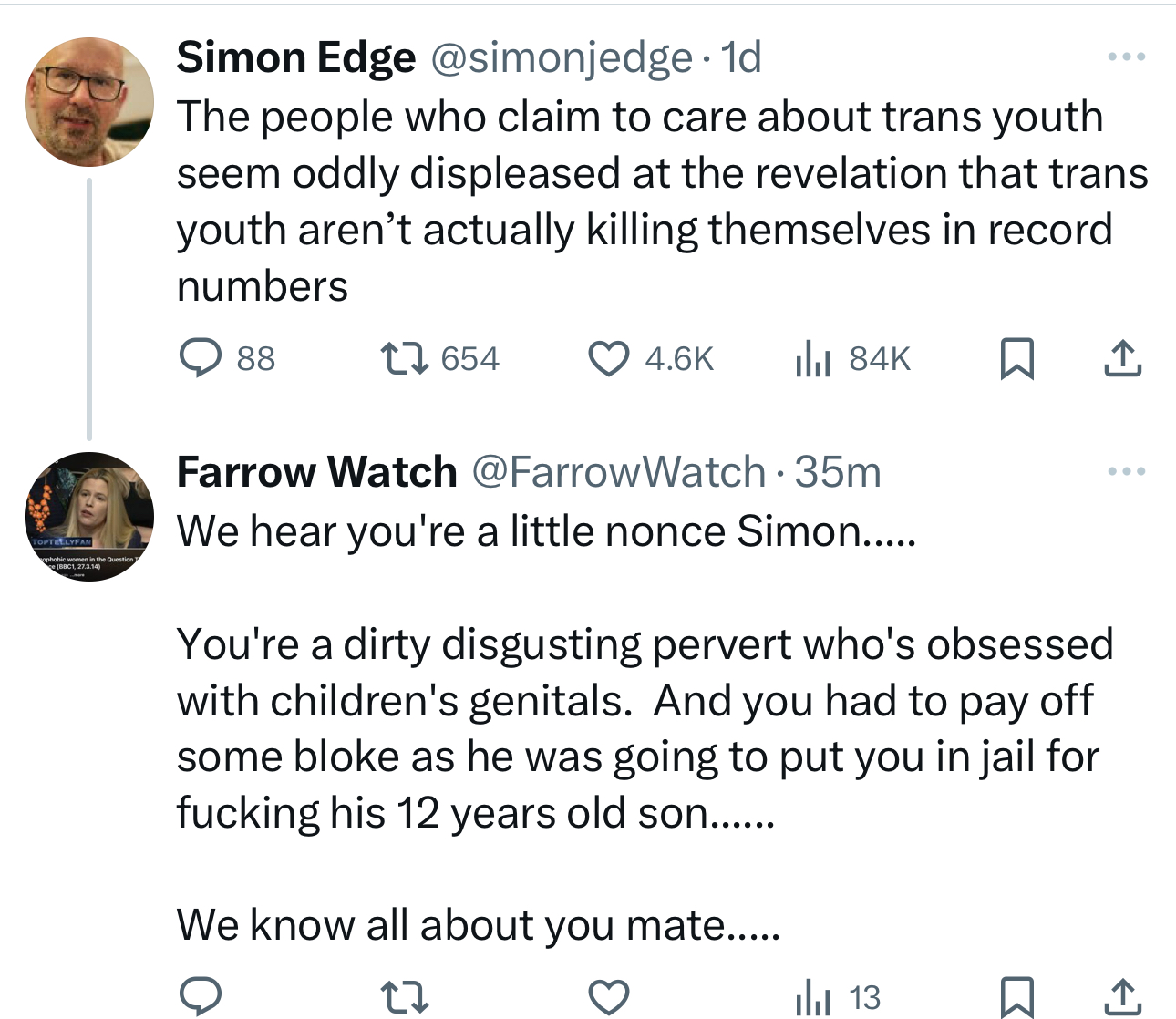
Task: Share the Farrow Watch reply
Action: click(1122, 997)
